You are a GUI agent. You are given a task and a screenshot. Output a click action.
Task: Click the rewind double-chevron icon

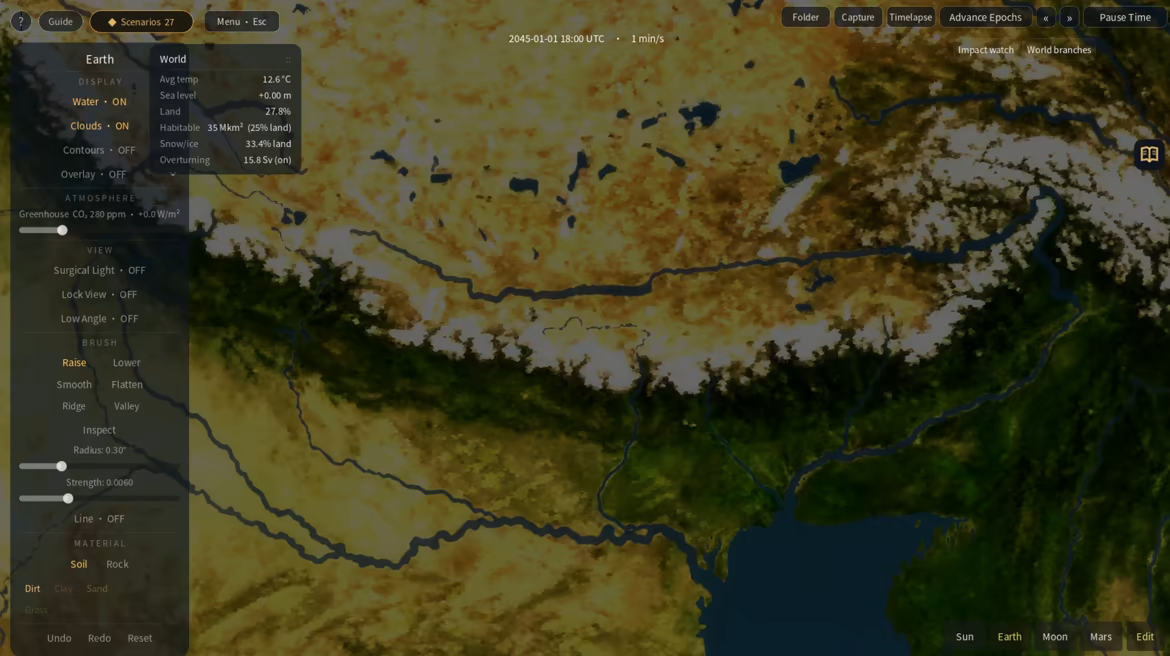tap(1045, 18)
